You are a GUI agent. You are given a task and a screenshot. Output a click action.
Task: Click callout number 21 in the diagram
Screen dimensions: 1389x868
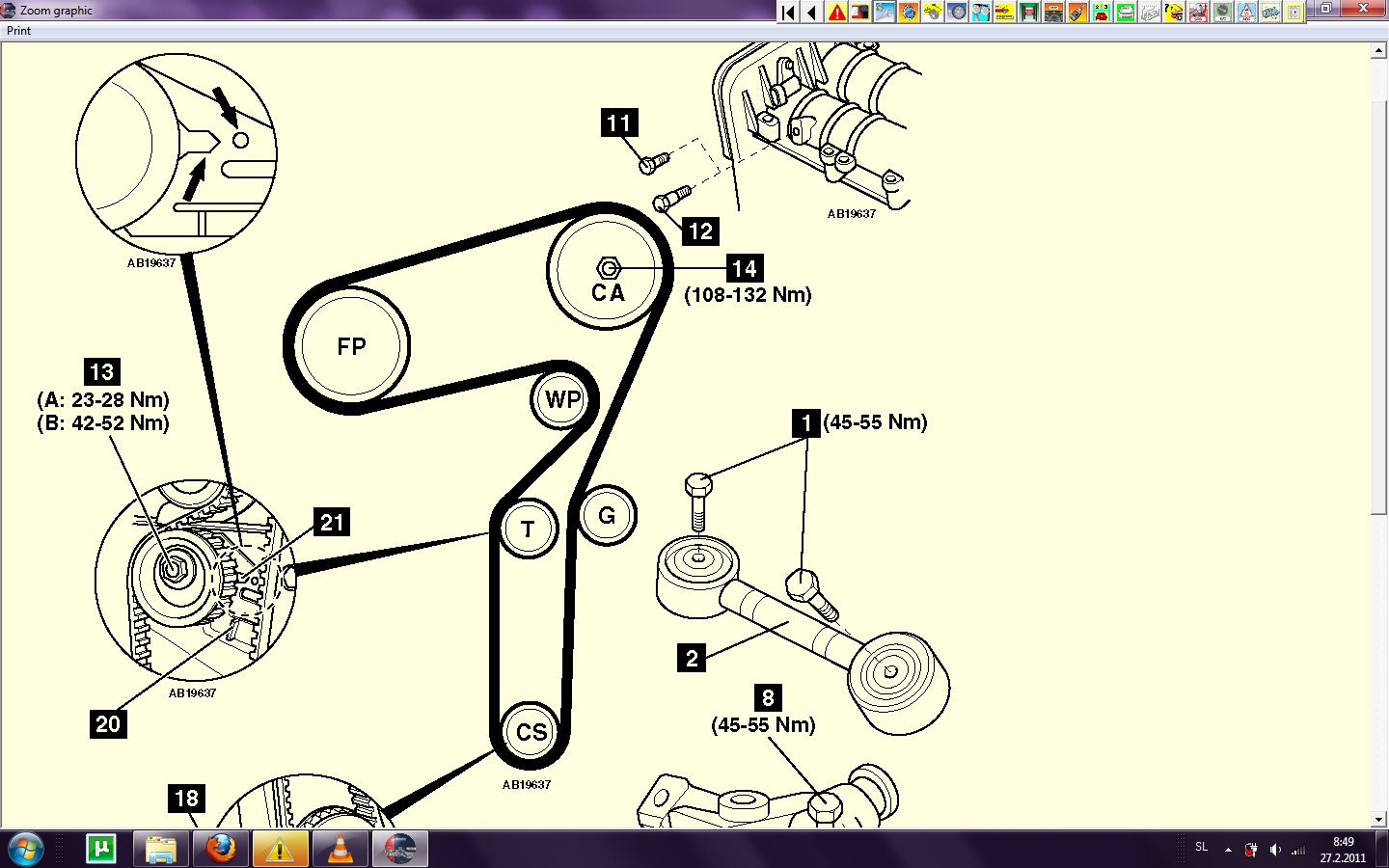pos(332,522)
